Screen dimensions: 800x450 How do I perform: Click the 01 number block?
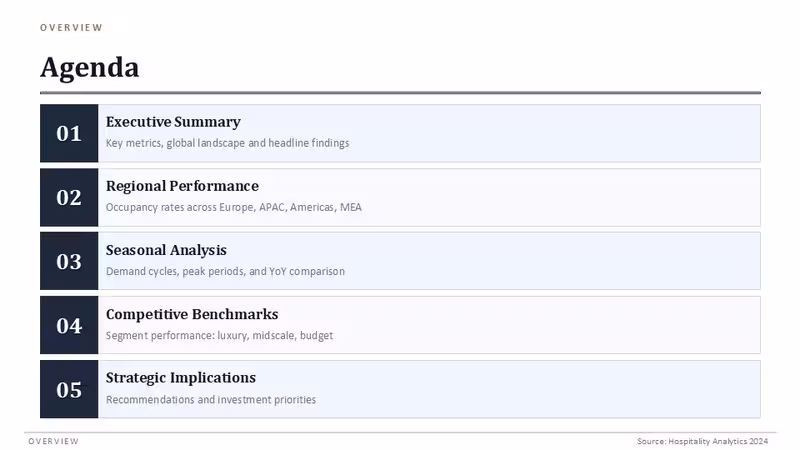coord(69,133)
